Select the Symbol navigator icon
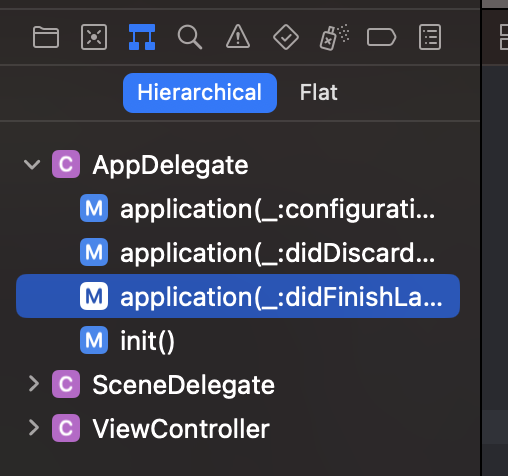Screen dimensions: 508x476 (x=142, y=37)
